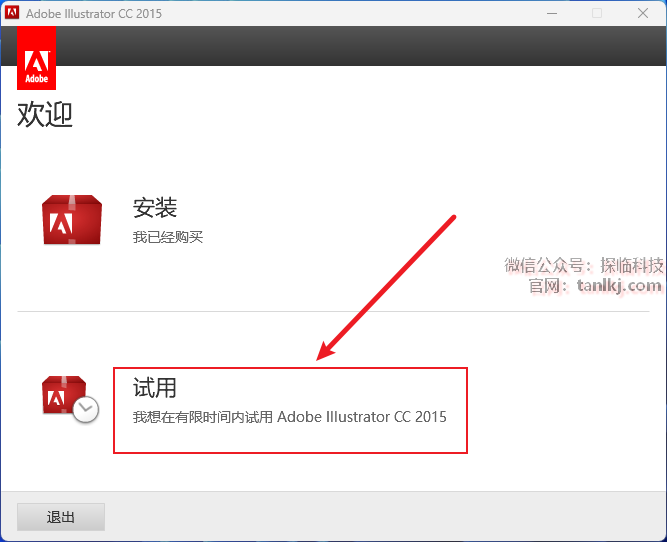The image size is (667, 542).
Task: Click the greyed-out maximize window button
Action: click(x=597, y=13)
